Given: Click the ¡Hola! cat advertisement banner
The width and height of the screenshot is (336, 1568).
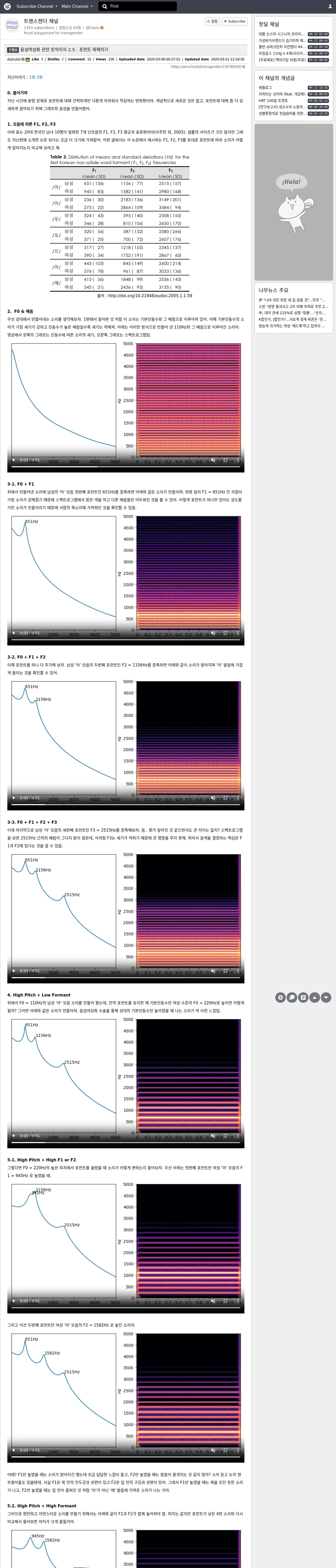Looking at the screenshot, I should 294,202.
